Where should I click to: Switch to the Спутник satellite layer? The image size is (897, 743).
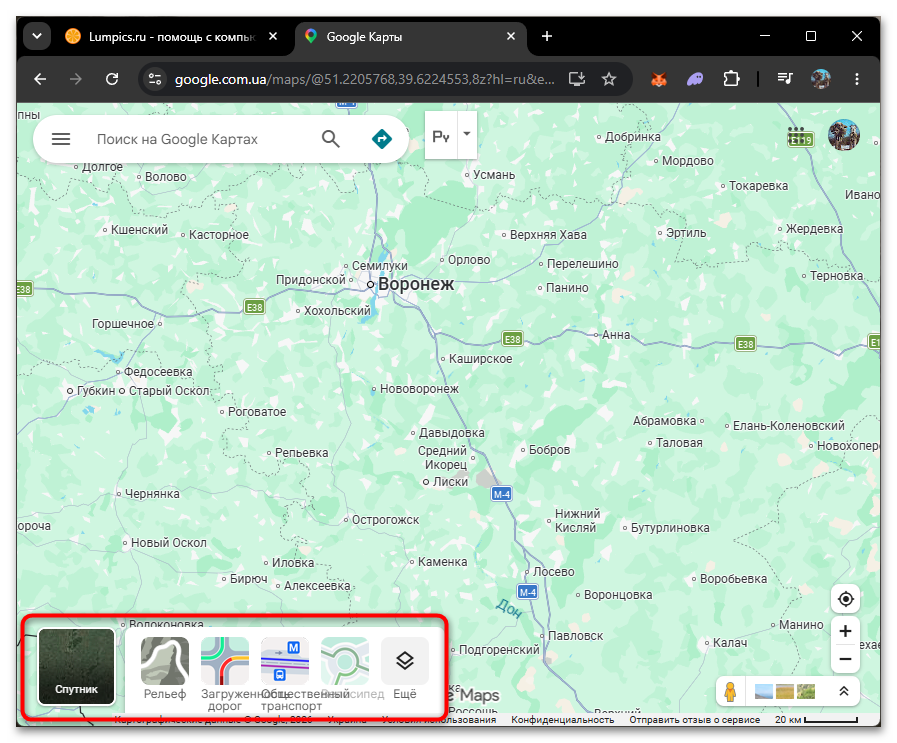pyautogui.click(x=77, y=666)
